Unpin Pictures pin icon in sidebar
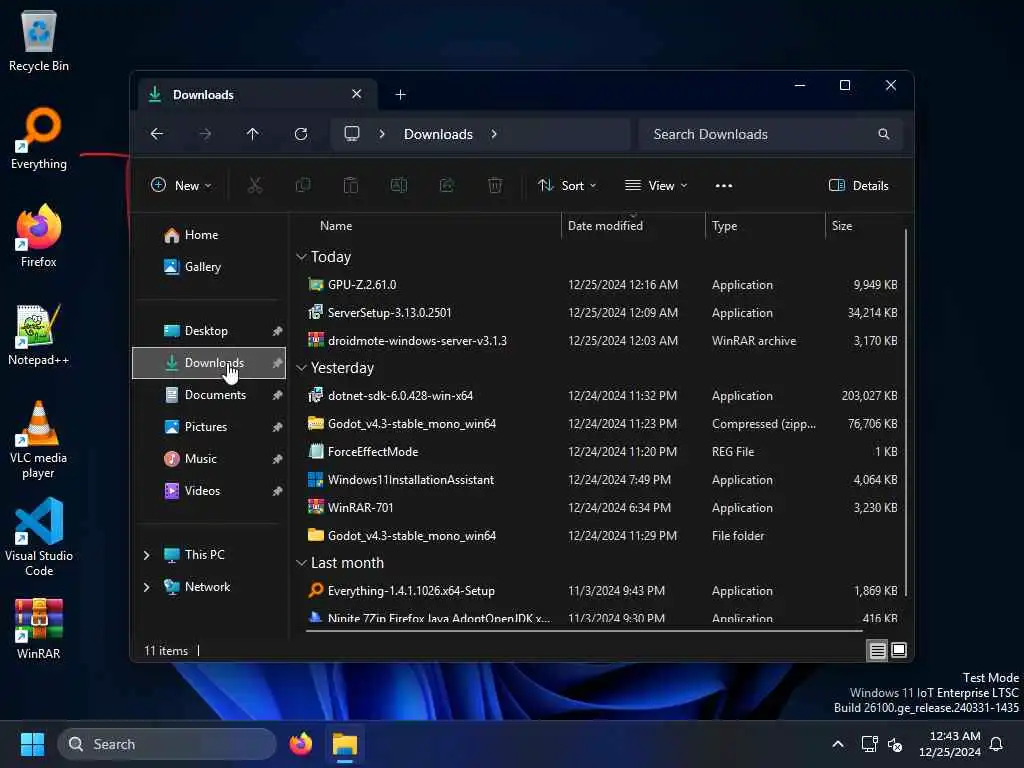 [x=278, y=427]
